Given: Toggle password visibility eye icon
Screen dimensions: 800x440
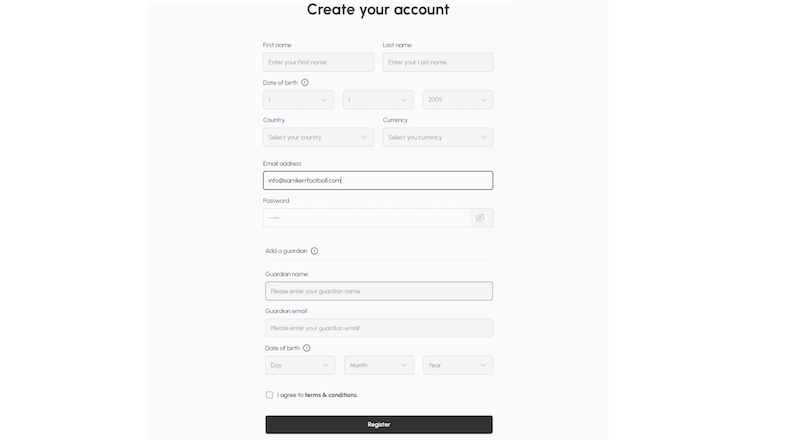Looking at the screenshot, I should [x=480, y=217].
